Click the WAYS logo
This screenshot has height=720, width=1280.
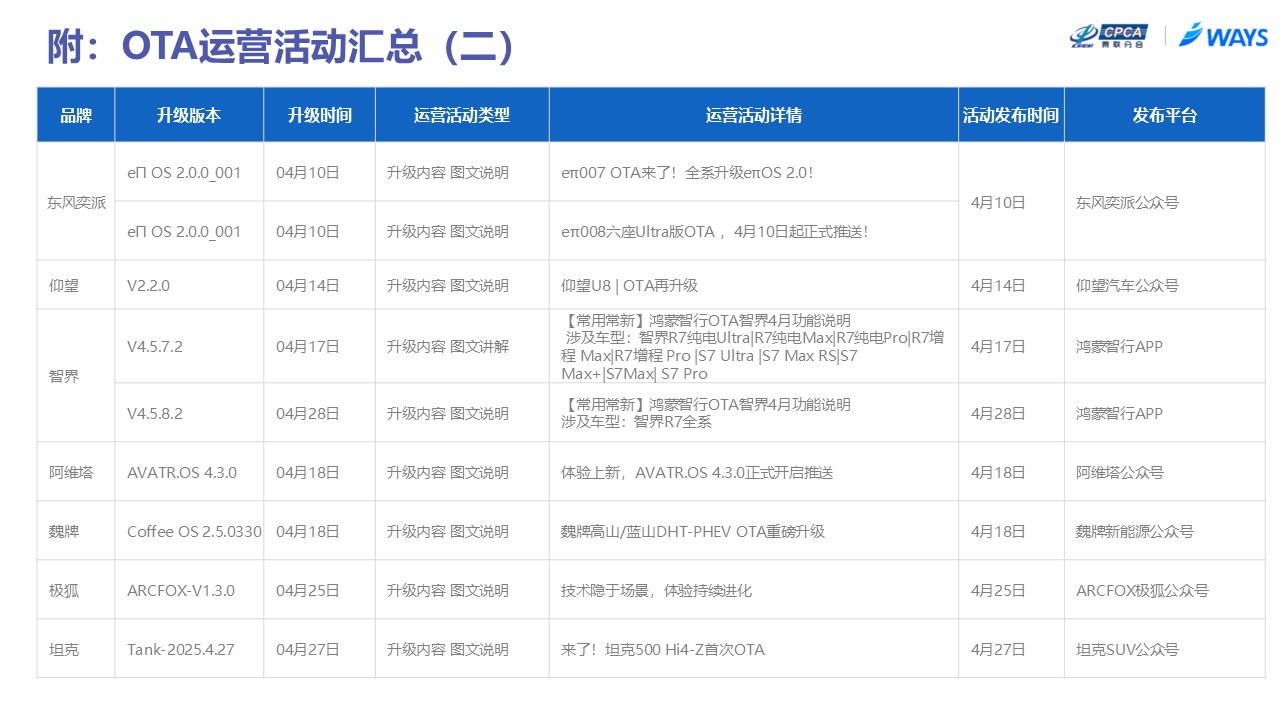[x=1223, y=36]
